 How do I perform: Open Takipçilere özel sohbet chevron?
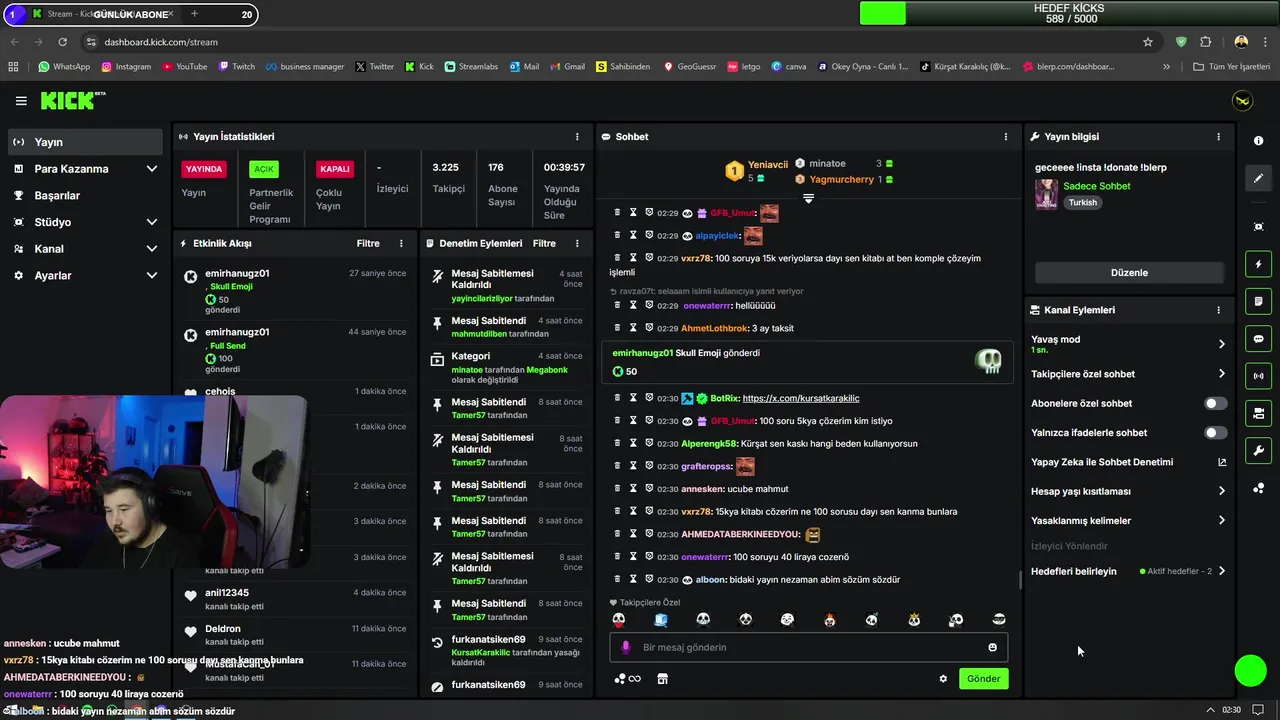(1221, 374)
